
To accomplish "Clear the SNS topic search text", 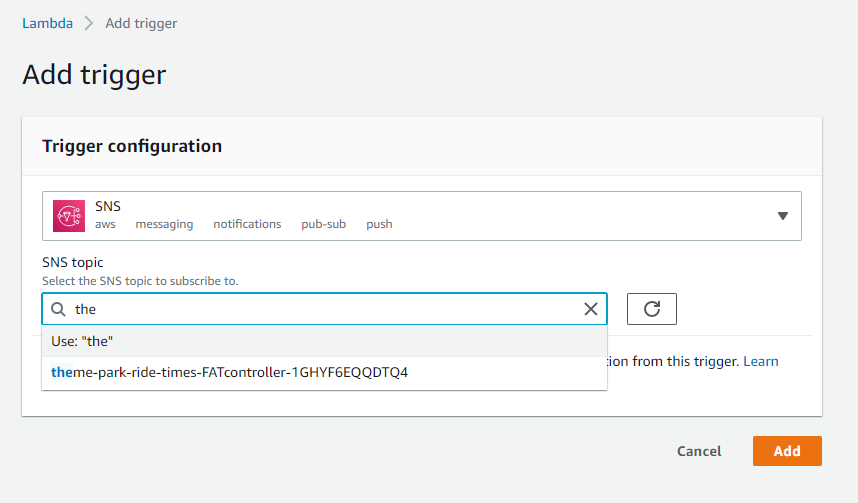I will point(590,309).
